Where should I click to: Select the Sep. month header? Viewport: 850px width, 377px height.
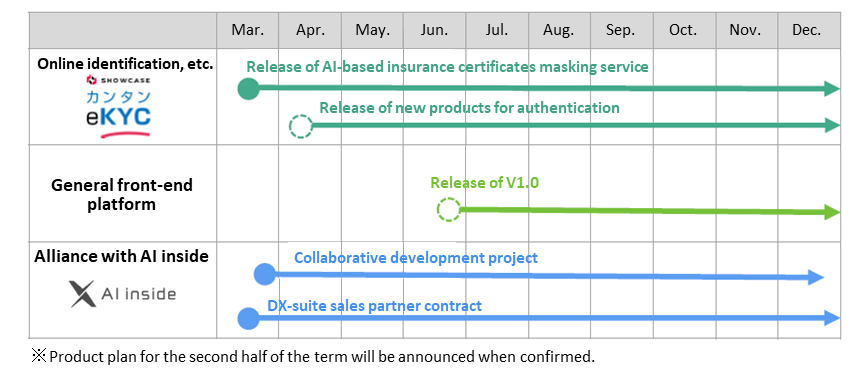pos(621,30)
